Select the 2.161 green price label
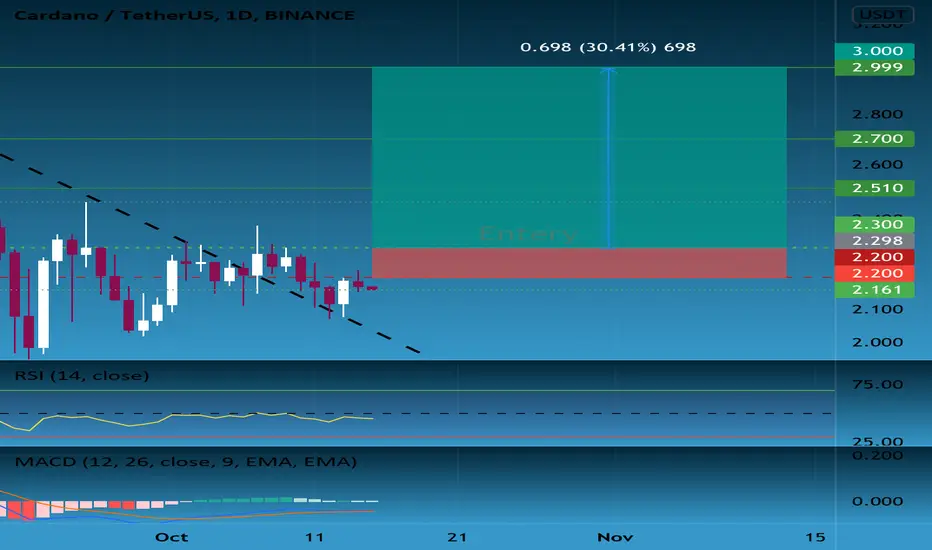932x550 pixels. (874, 290)
